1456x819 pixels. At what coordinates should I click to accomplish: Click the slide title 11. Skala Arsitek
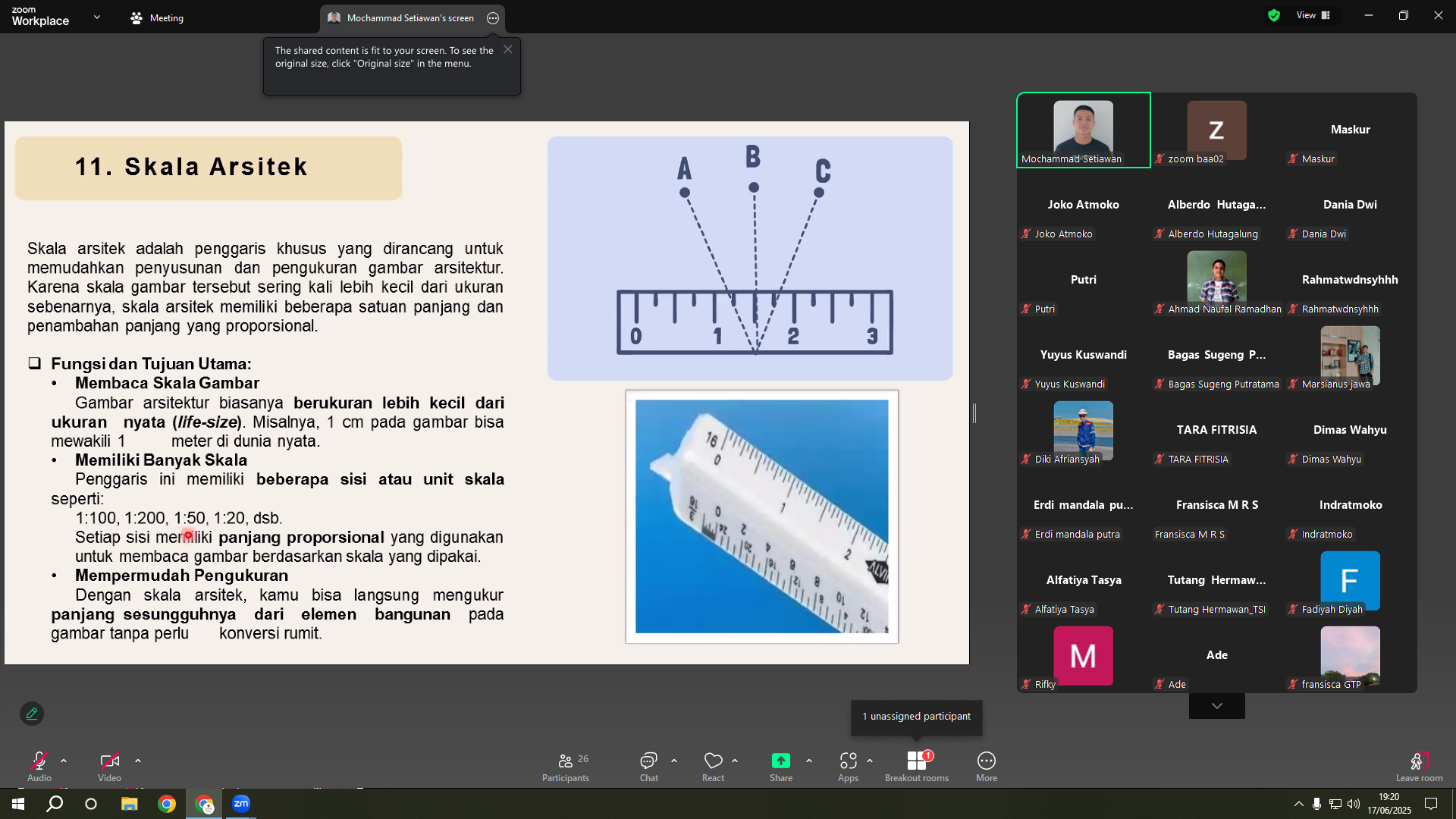click(192, 167)
